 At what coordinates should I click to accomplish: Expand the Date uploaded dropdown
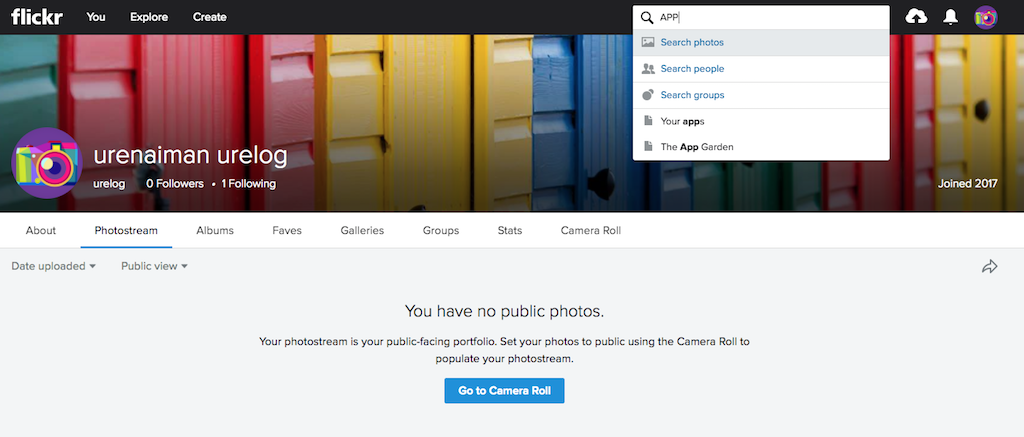(x=54, y=266)
